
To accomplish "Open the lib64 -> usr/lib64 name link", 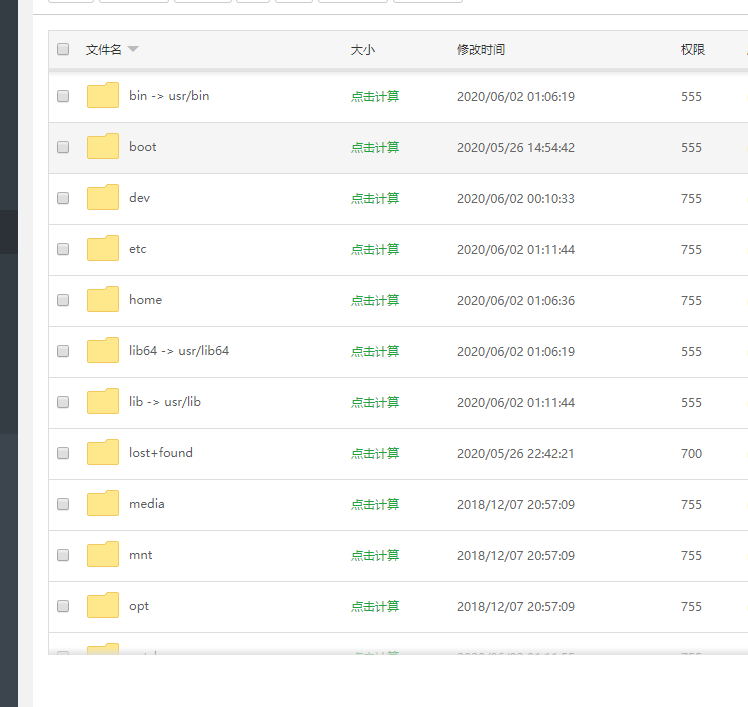I will 179,351.
